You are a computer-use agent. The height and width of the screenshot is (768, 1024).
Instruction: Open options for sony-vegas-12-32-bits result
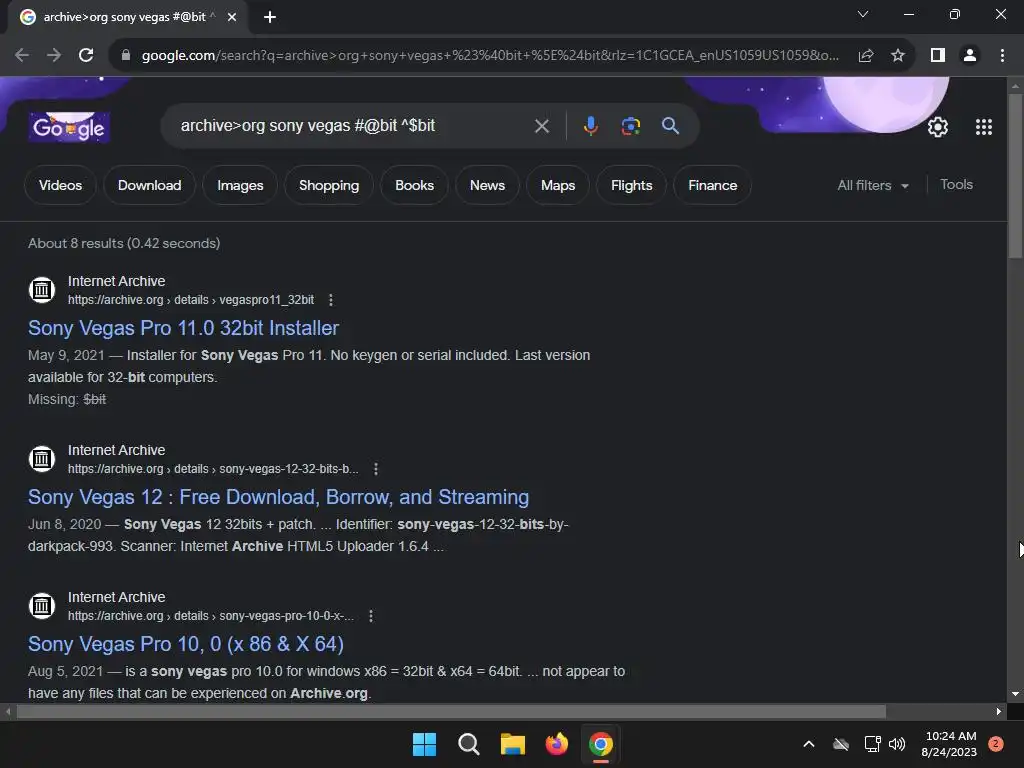pos(376,469)
